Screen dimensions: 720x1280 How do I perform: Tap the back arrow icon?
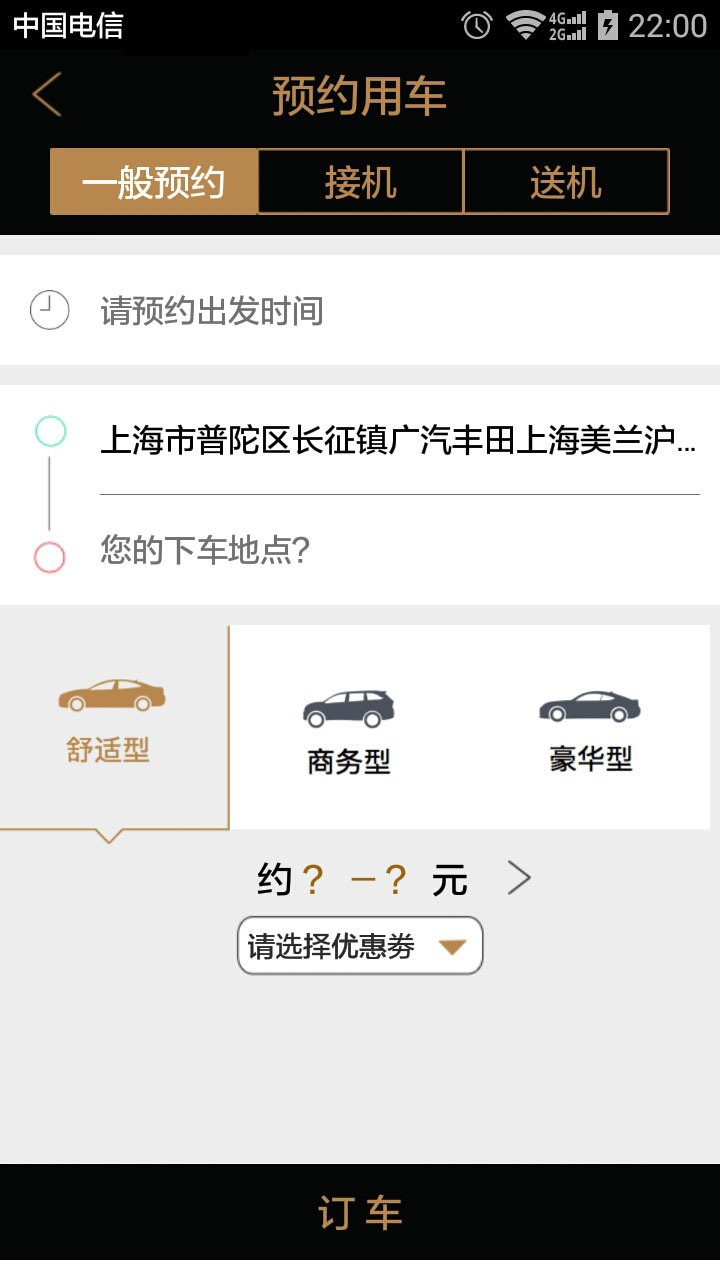[x=47, y=94]
